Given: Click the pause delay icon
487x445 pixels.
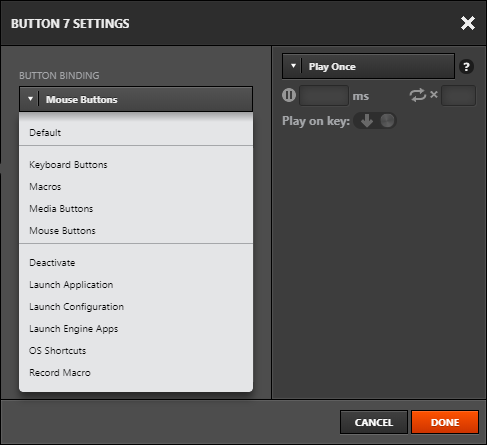Looking at the screenshot, I should 289,95.
